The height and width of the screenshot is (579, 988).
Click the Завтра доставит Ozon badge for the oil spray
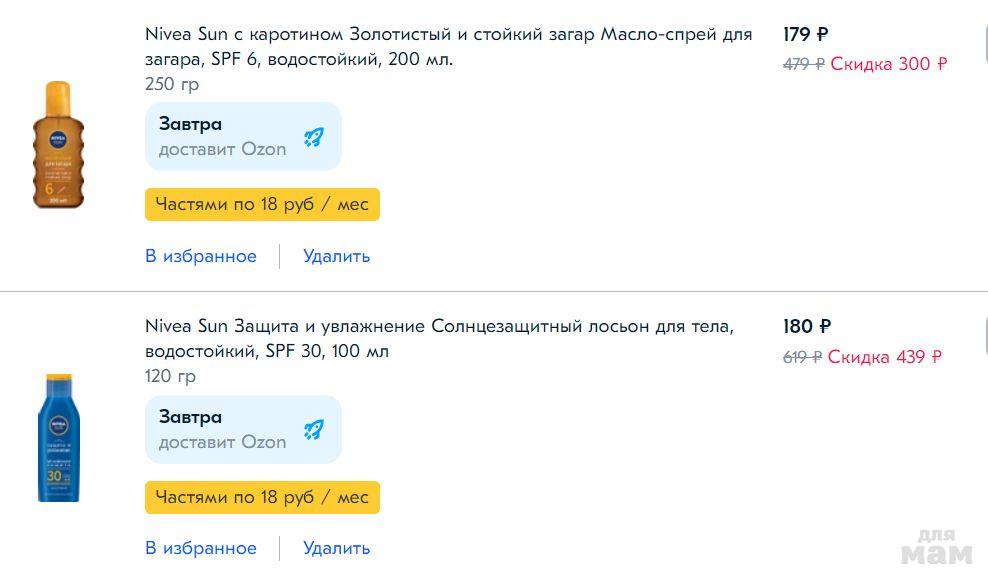[x=243, y=137]
